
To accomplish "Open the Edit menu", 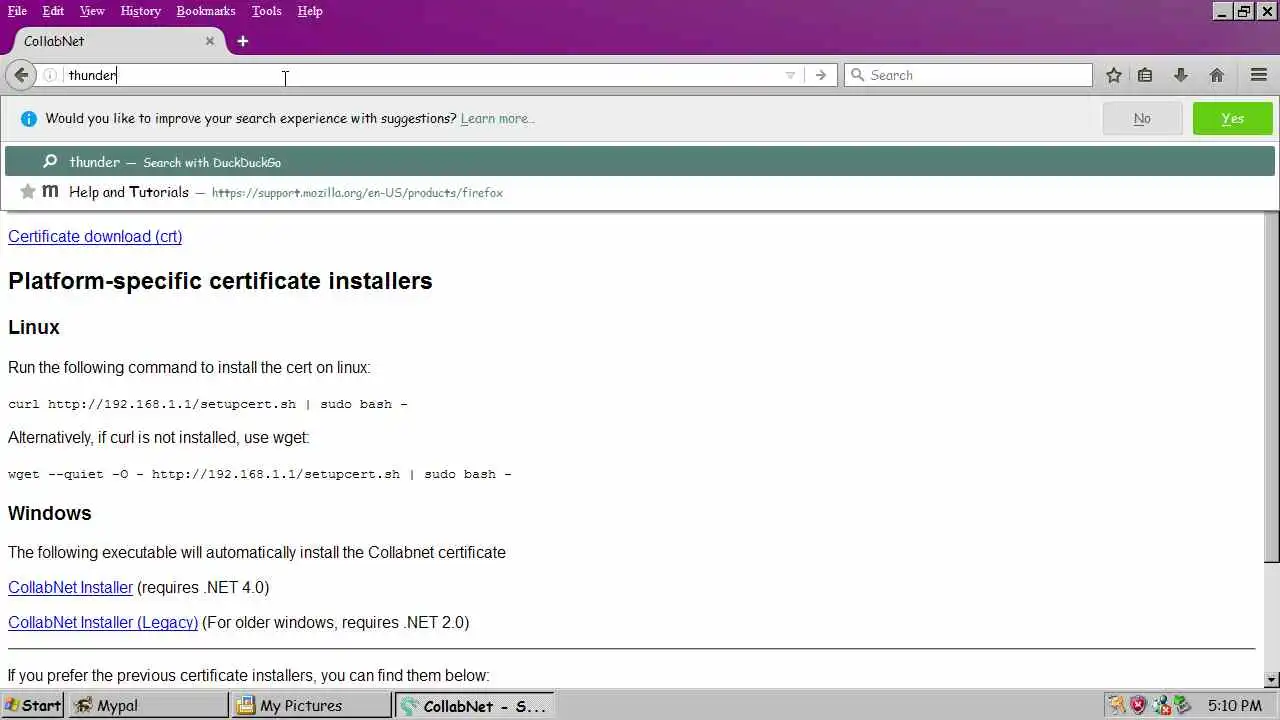I will click(x=53, y=11).
